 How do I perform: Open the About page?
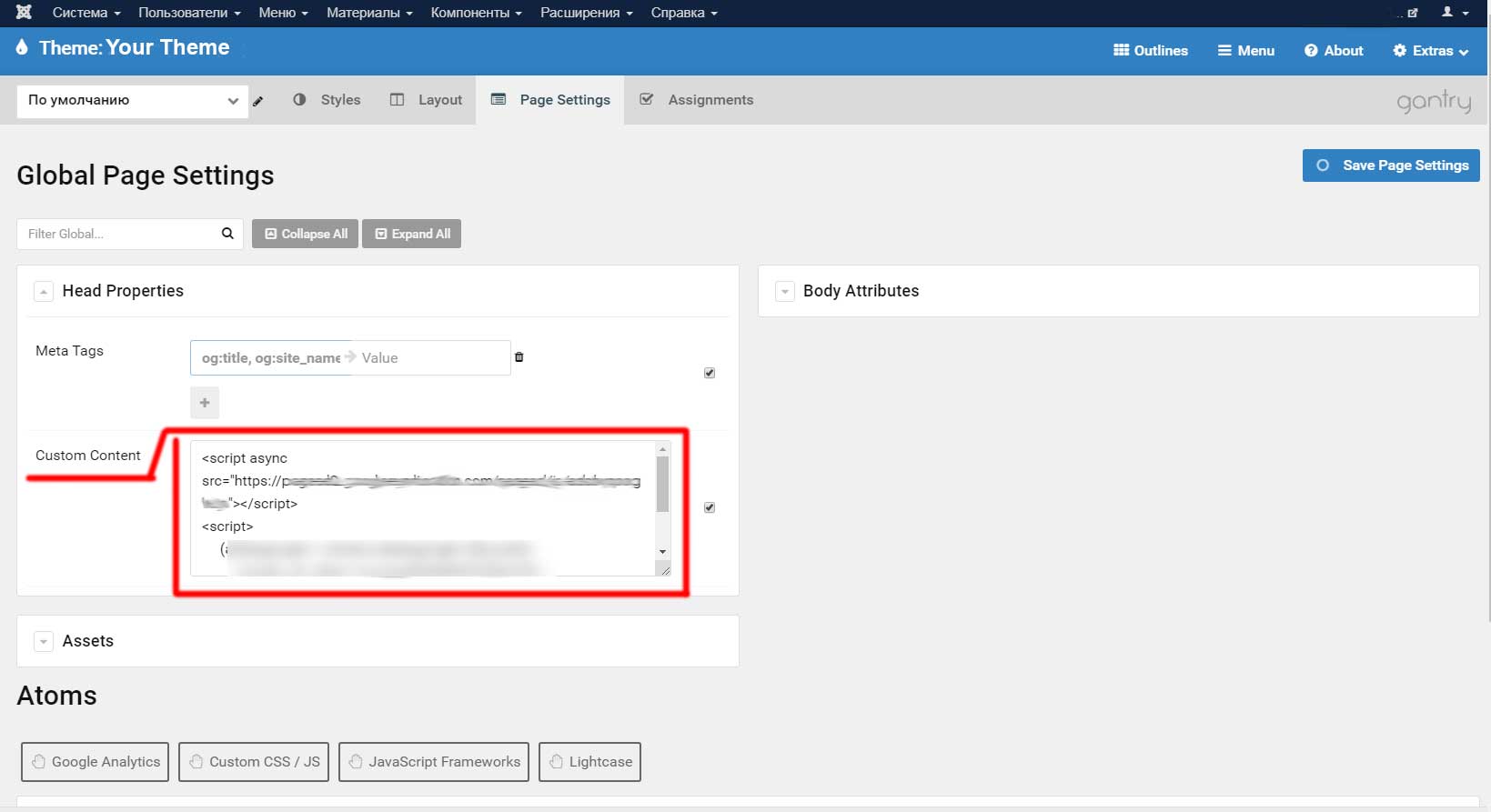(x=1334, y=51)
